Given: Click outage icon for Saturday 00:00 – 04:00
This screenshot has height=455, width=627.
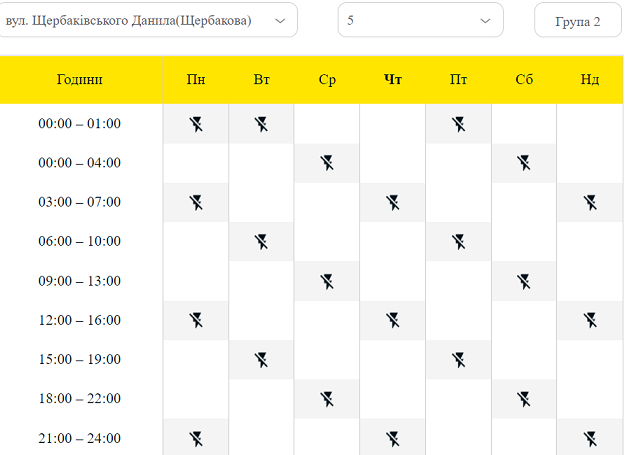Looking at the screenshot, I should (x=524, y=163).
